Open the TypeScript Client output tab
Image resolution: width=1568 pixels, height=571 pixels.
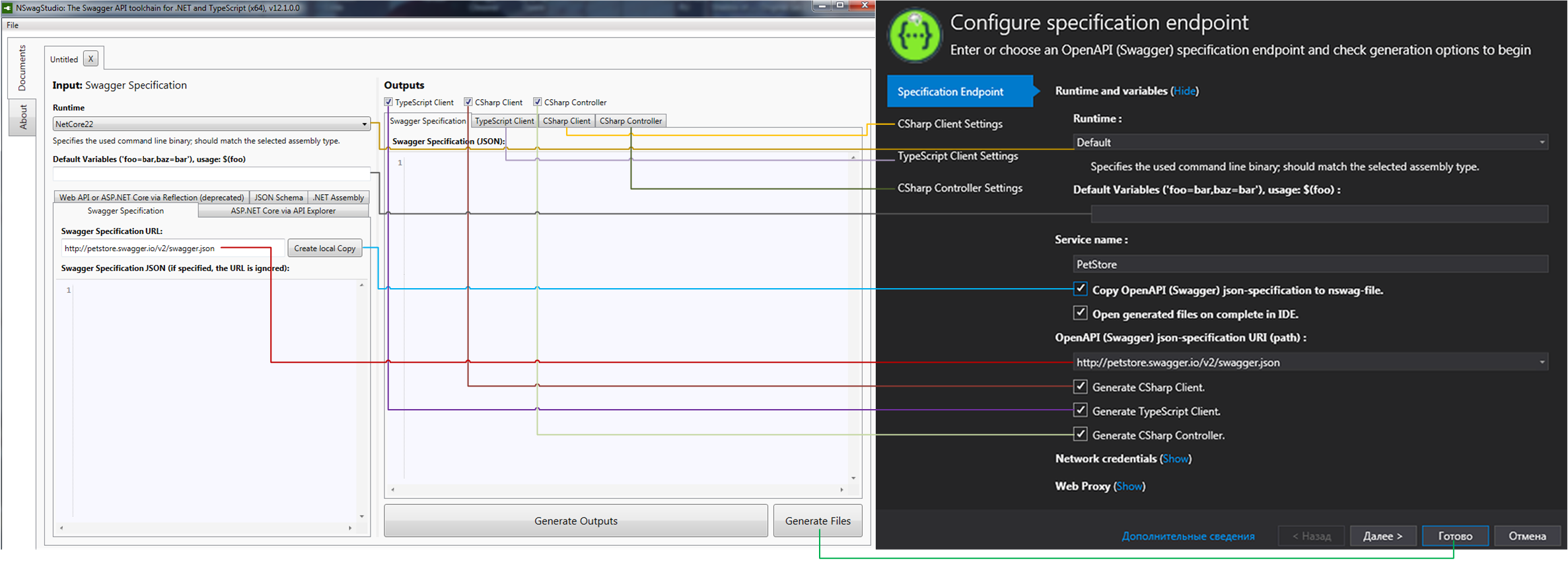504,121
